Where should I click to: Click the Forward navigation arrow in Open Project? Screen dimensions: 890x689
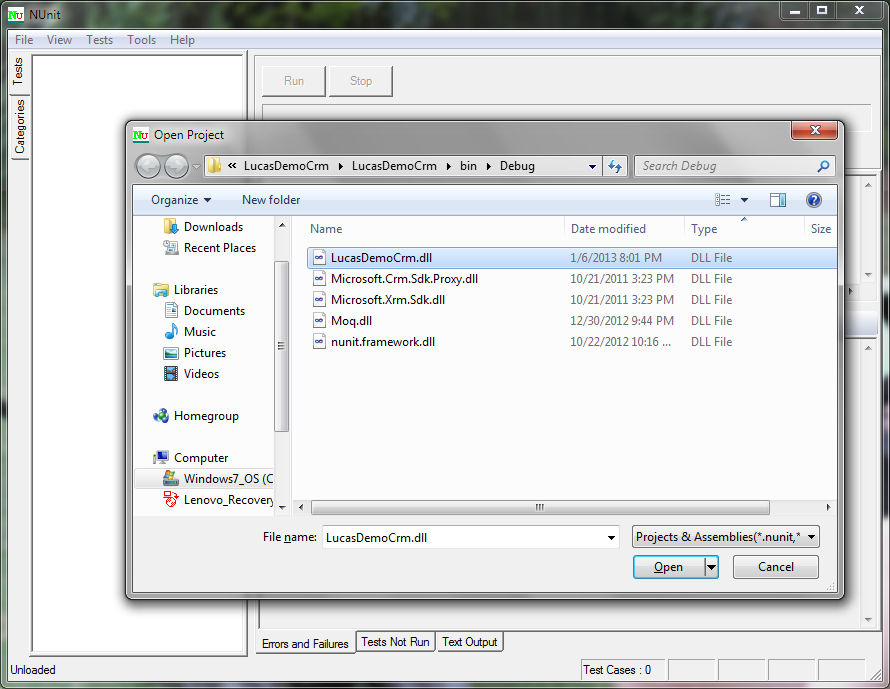click(x=177, y=167)
